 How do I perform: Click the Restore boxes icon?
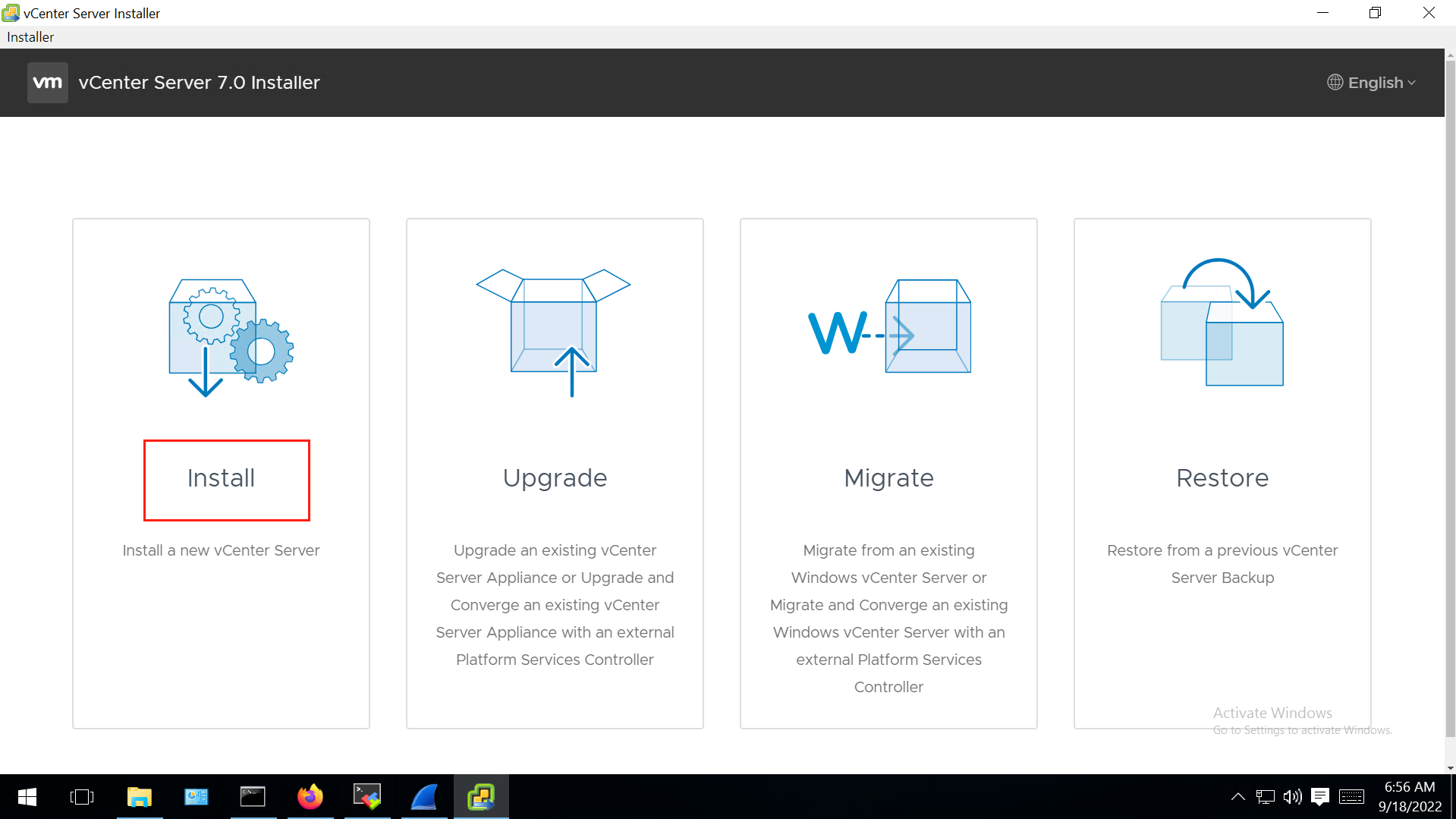[1222, 322]
